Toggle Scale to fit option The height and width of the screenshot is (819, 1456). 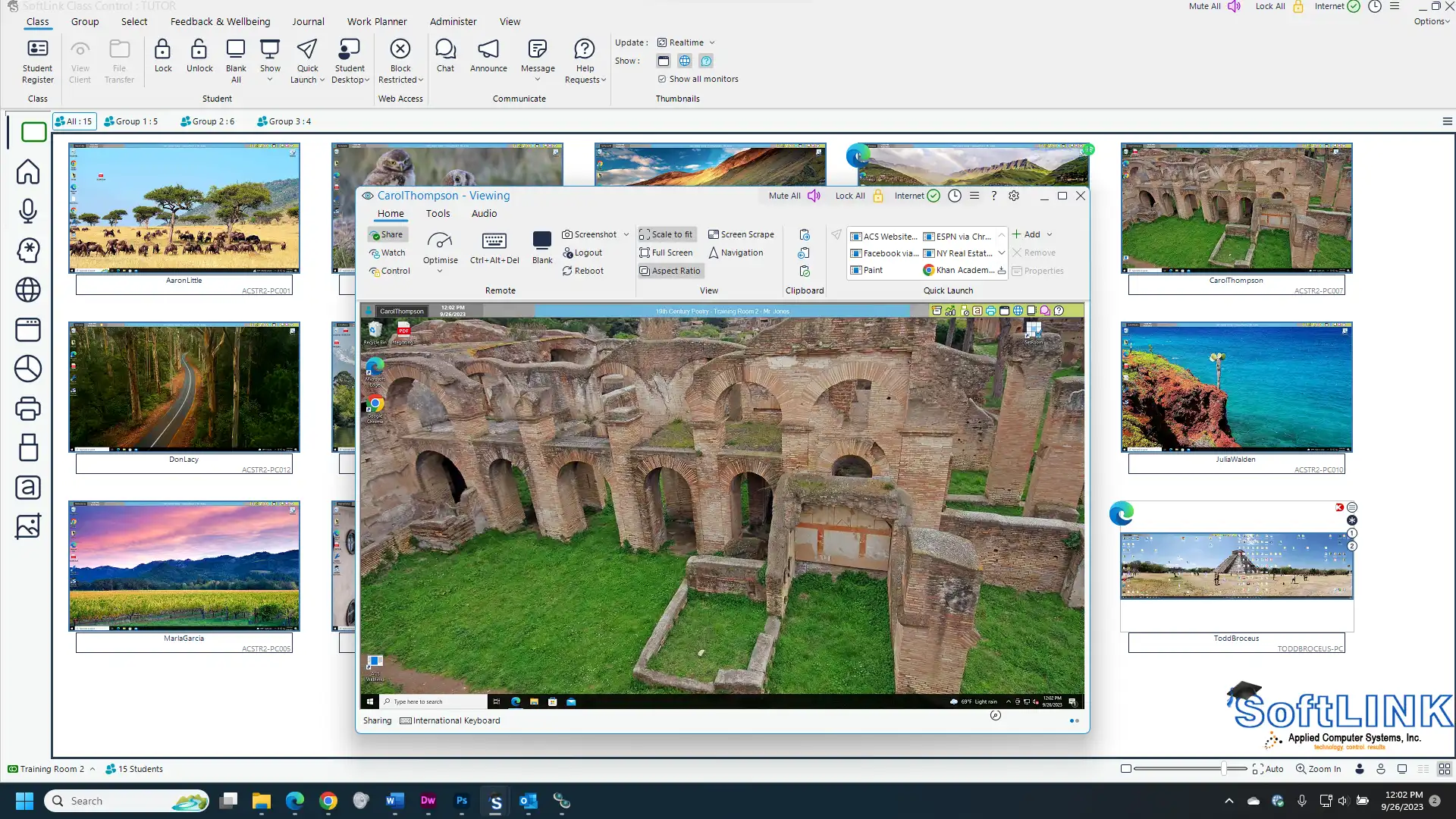pyautogui.click(x=666, y=234)
